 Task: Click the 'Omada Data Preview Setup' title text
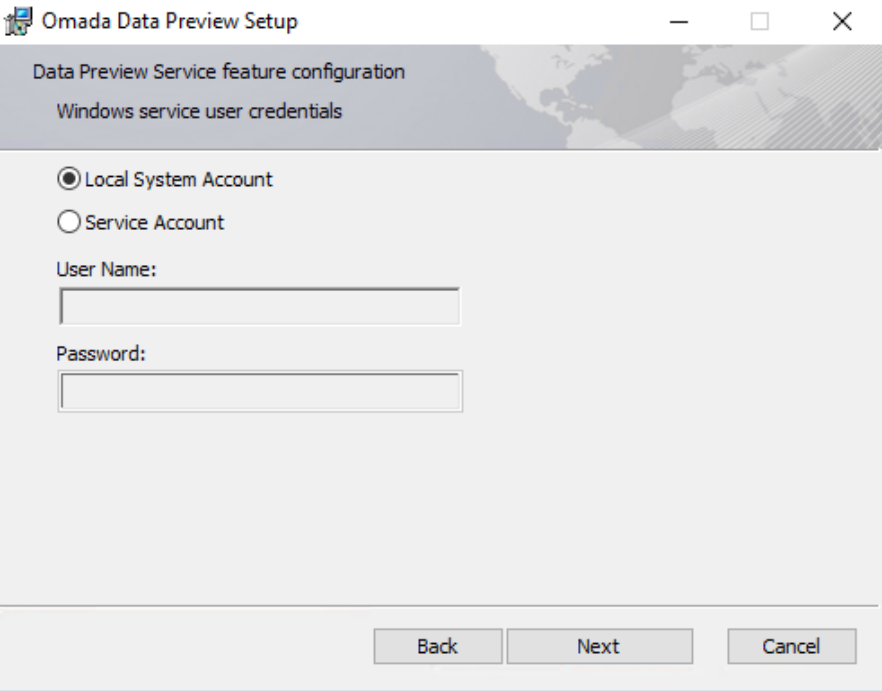[x=169, y=21]
